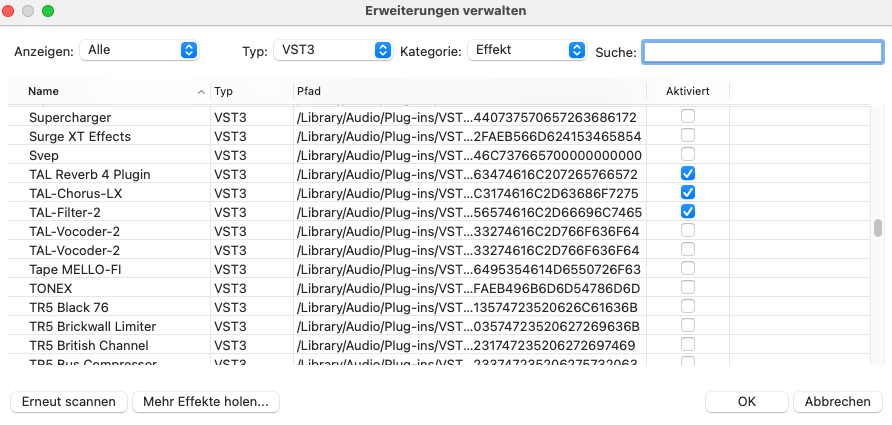The image size is (892, 425).
Task: Click the Erneut scannen button
Action: pyautogui.click(x=68, y=402)
